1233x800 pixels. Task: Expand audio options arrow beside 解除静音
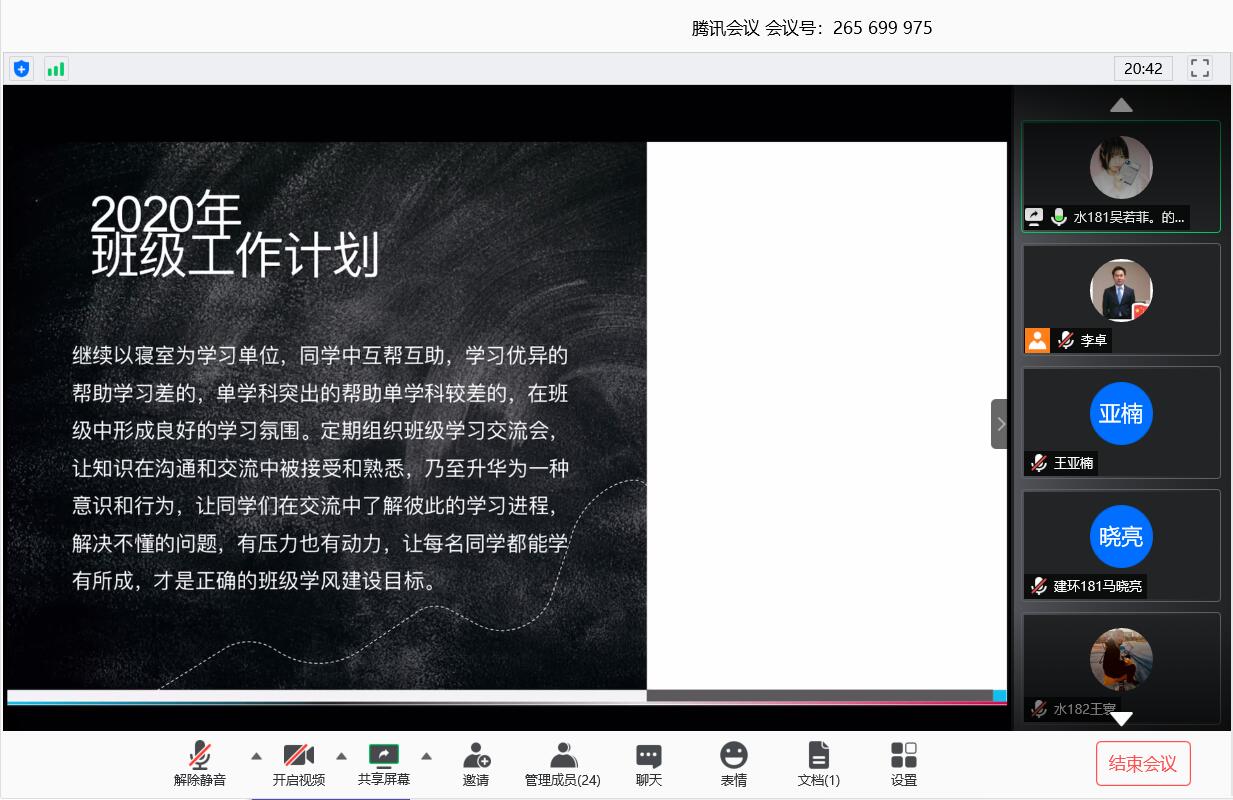tap(256, 756)
